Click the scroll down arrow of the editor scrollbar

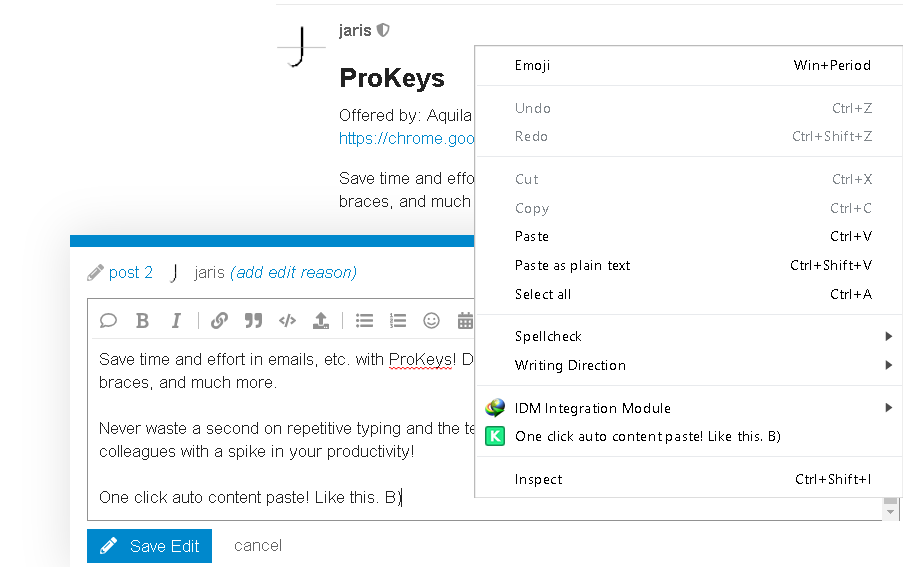coord(888,511)
